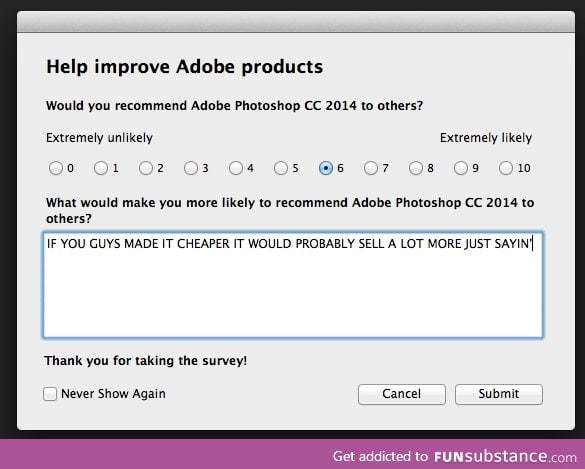Select the 10 extremely likely rating
Image resolution: width=585 pixels, height=469 pixels.
pos(506,168)
